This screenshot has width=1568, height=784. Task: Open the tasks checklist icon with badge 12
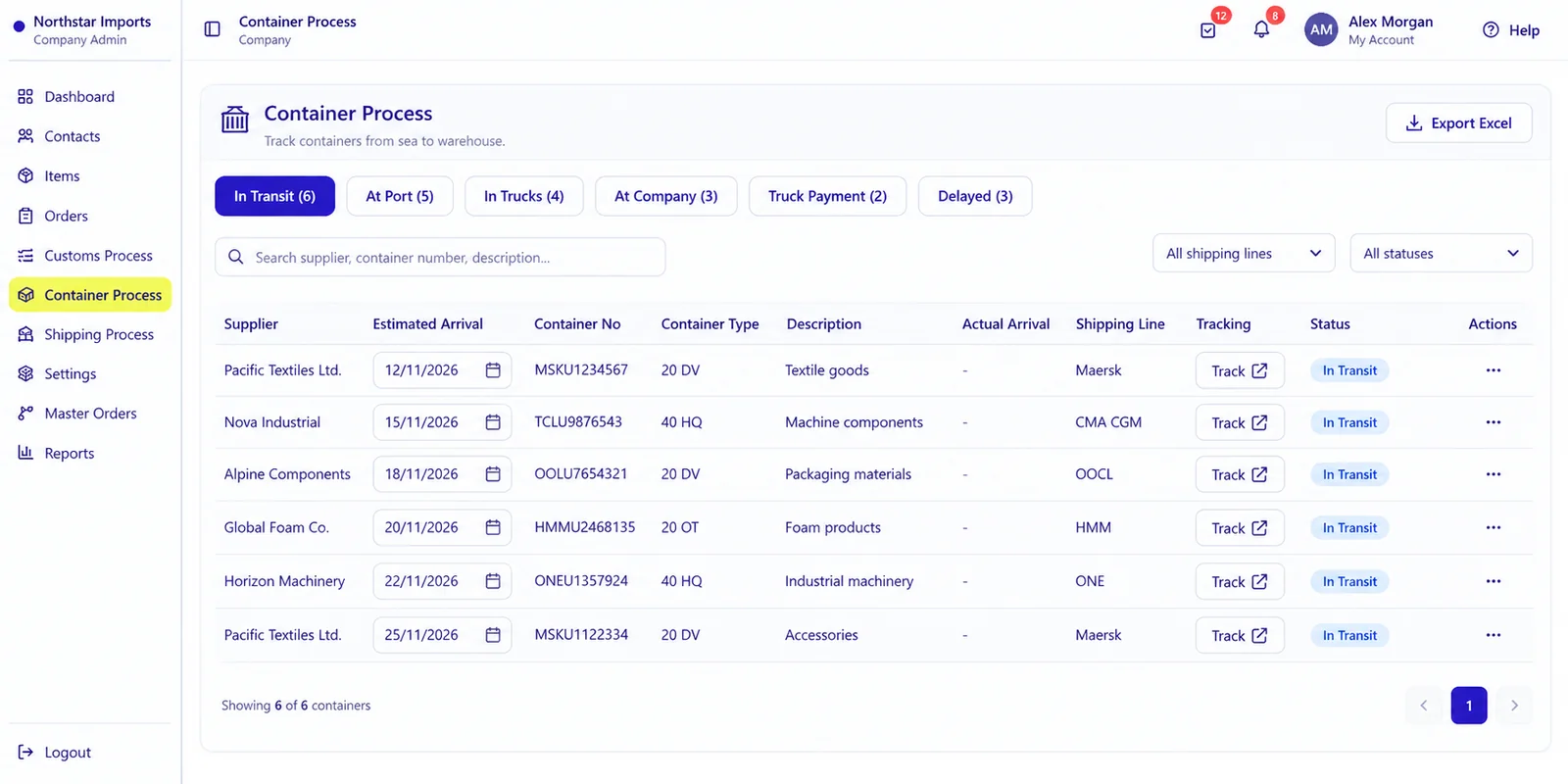[1208, 30]
